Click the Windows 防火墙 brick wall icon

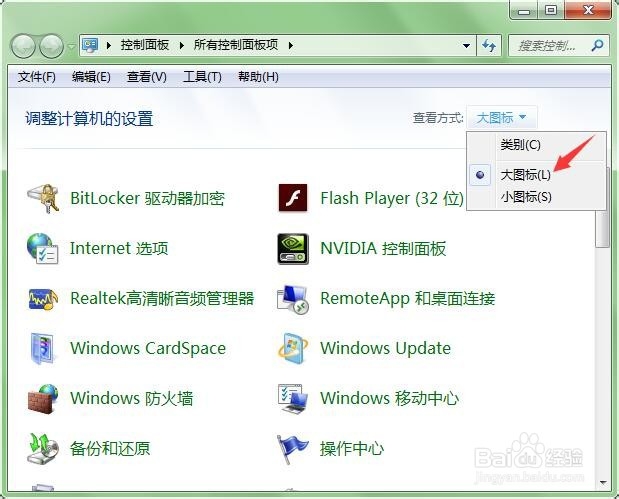(43, 399)
